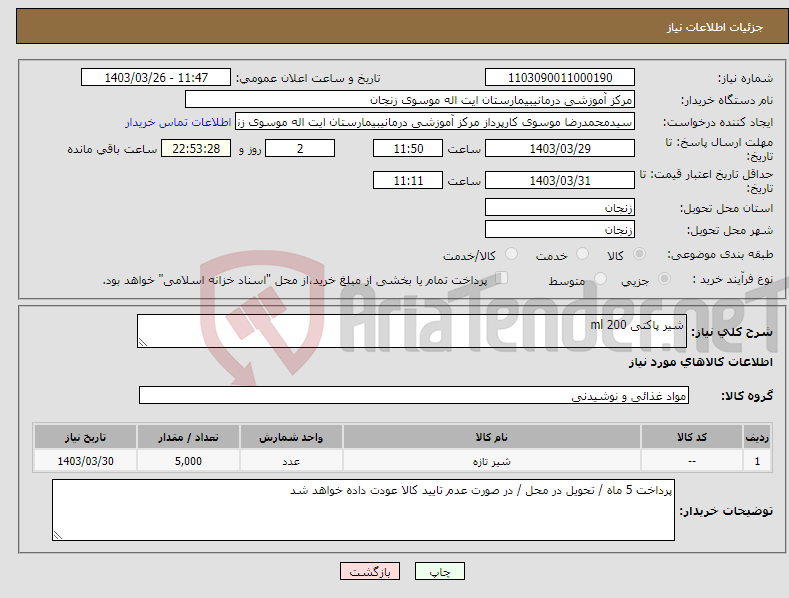The width and height of the screenshot is (789, 598).
Task: Click the unit cell عدد
Action: [x=291, y=461]
